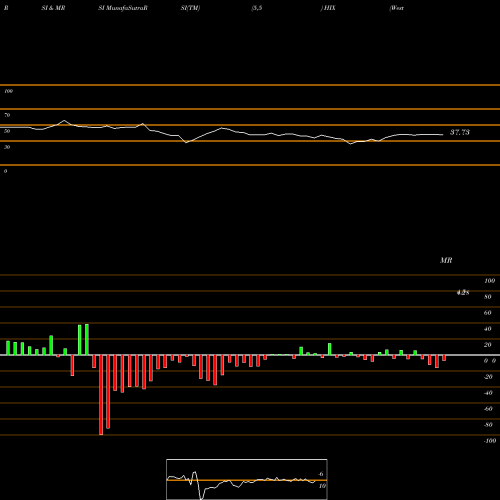The width and height of the screenshot is (500, 500).
Task: Click the RSI axis label 30
Action: click(x=7, y=147)
